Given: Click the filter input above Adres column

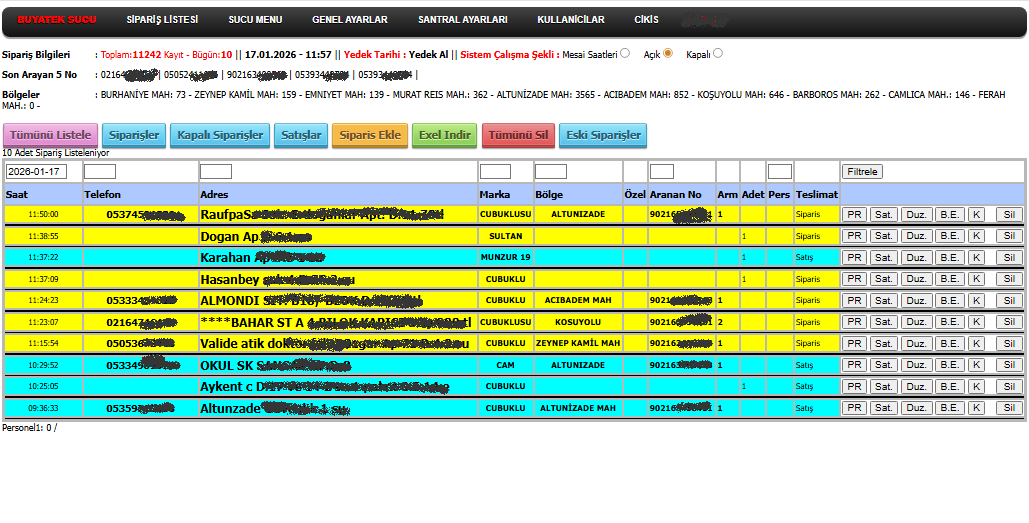Looking at the screenshot, I should (216, 172).
